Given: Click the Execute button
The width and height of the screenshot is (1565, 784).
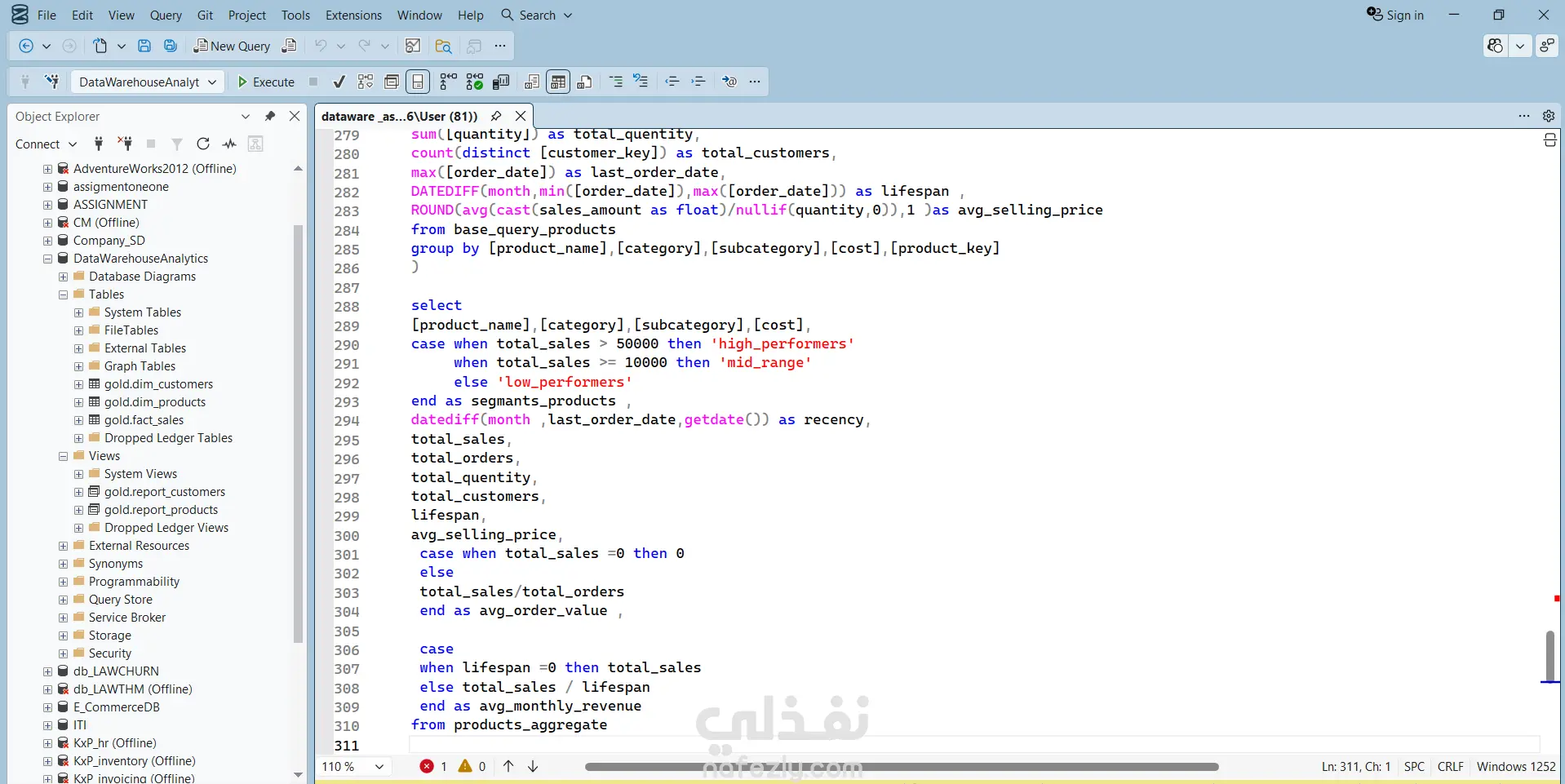Looking at the screenshot, I should [266, 82].
